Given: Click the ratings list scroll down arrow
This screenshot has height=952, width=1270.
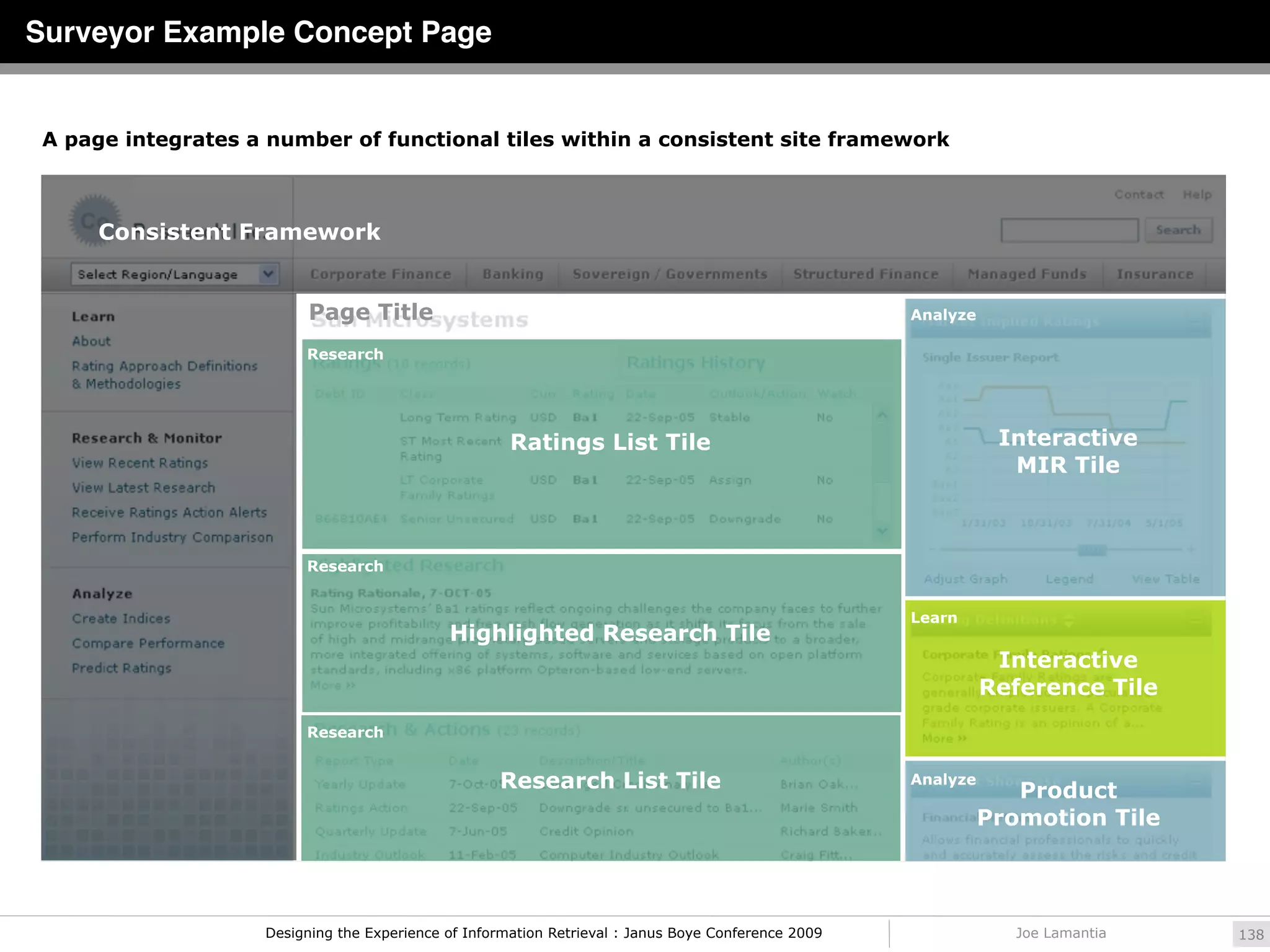Looking at the screenshot, I should click(x=882, y=531).
